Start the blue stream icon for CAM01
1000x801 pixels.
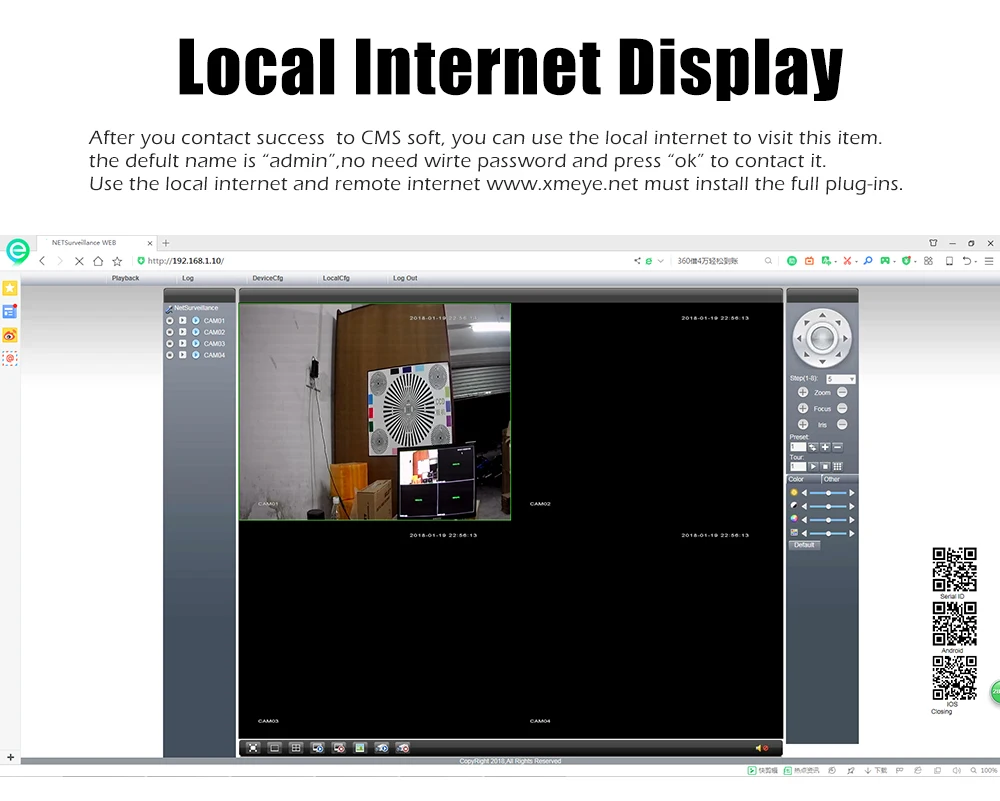196,321
